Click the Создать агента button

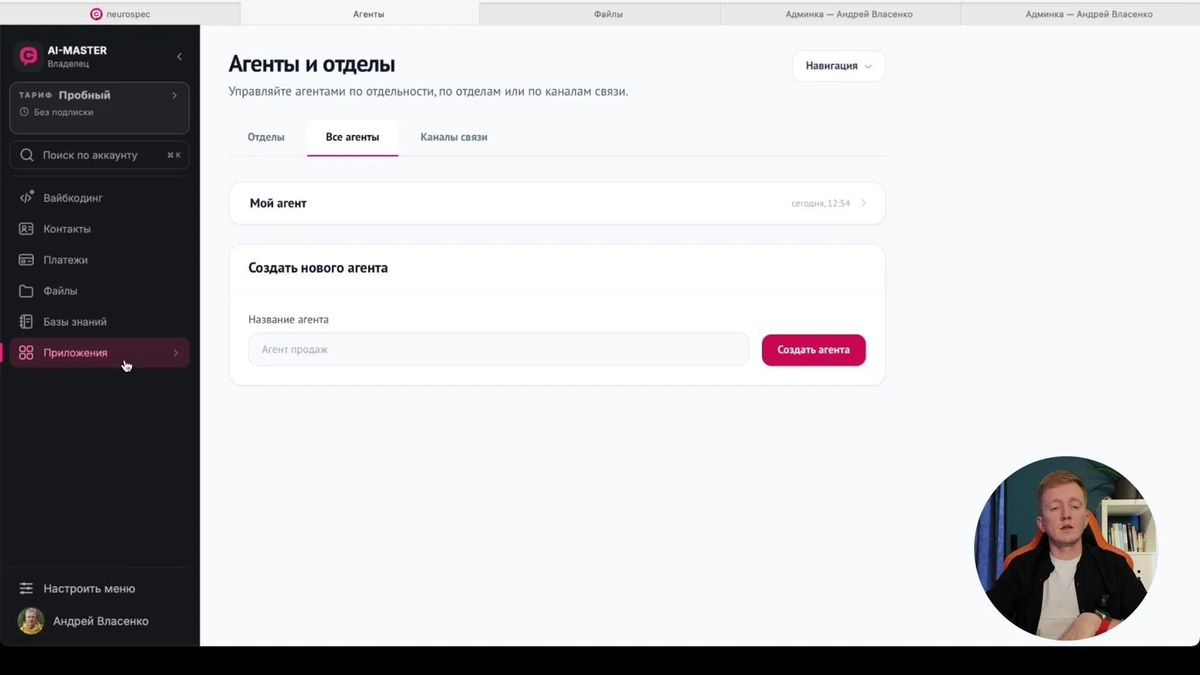pyautogui.click(x=813, y=350)
